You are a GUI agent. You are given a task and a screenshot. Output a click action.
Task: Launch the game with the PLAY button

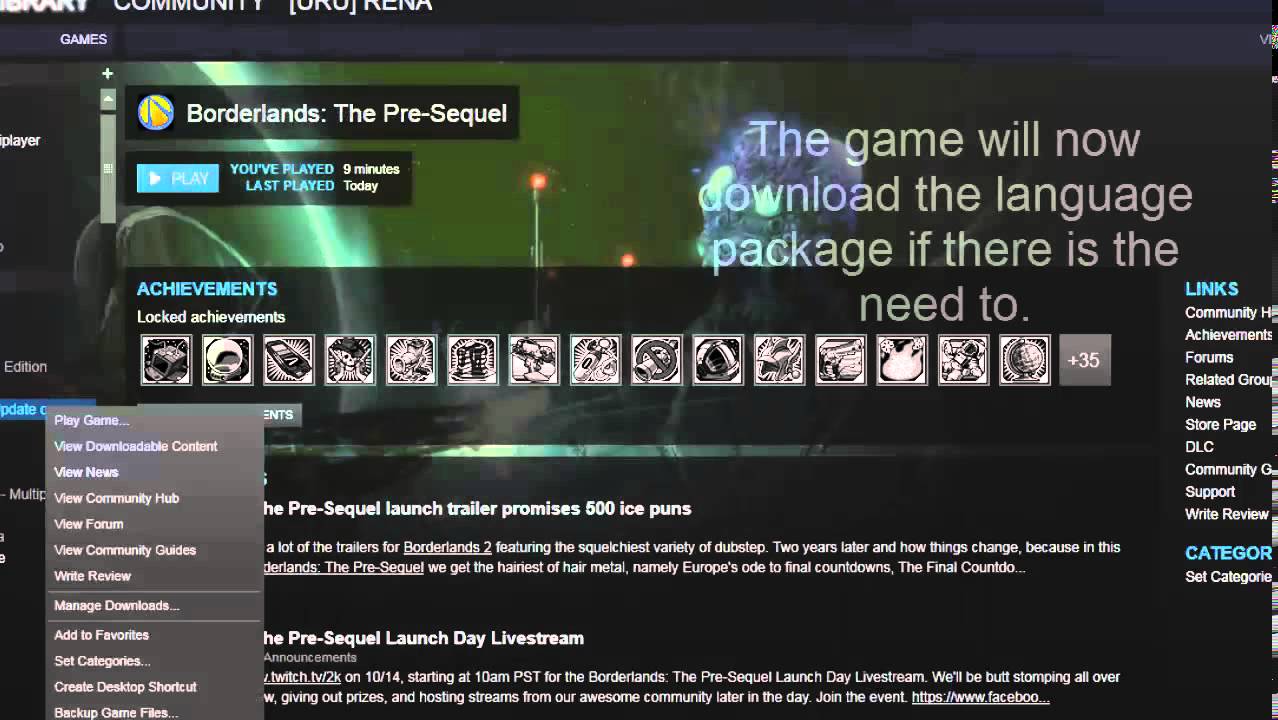tap(178, 178)
